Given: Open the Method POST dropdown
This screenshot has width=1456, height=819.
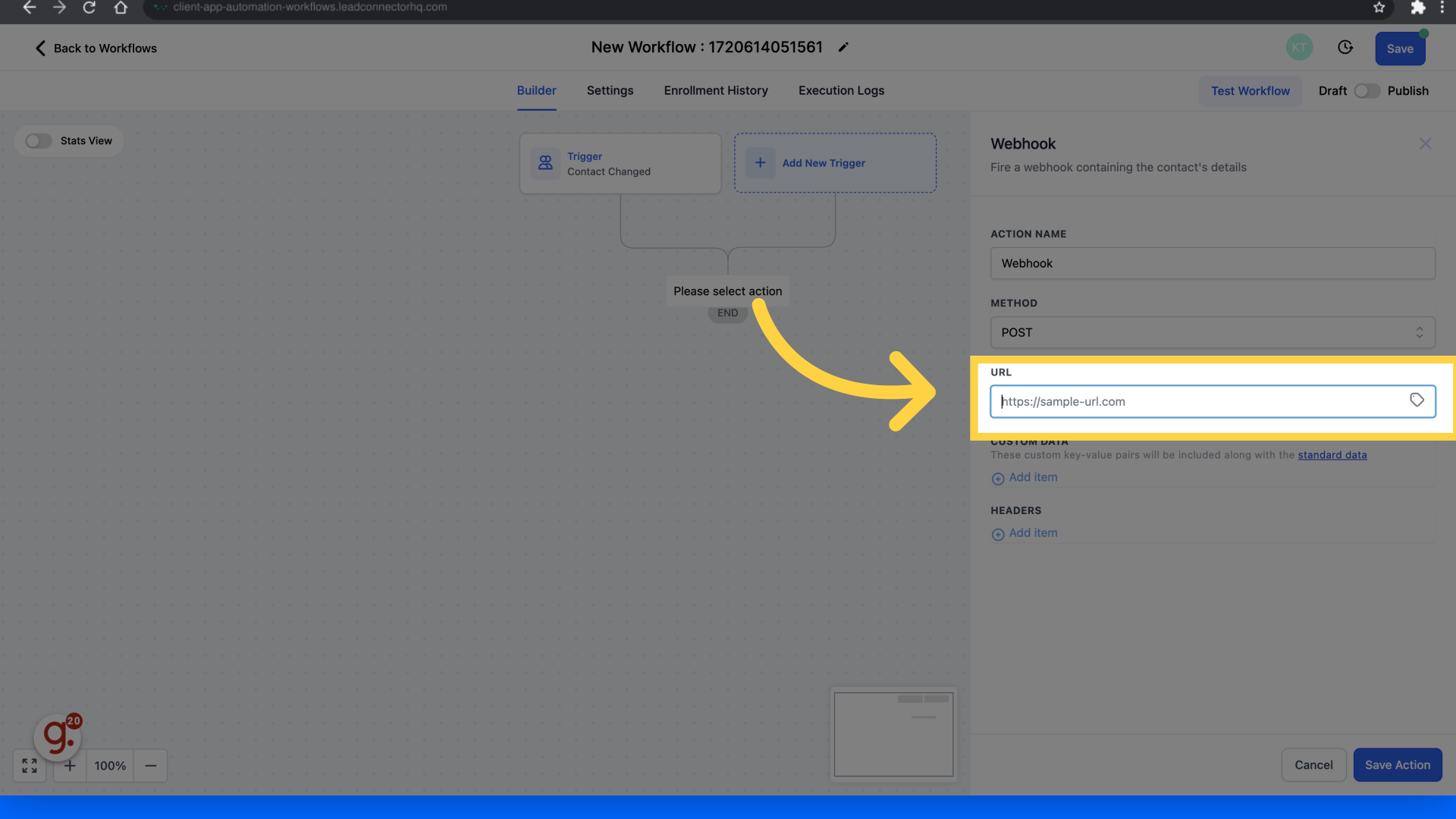Looking at the screenshot, I should [1213, 332].
